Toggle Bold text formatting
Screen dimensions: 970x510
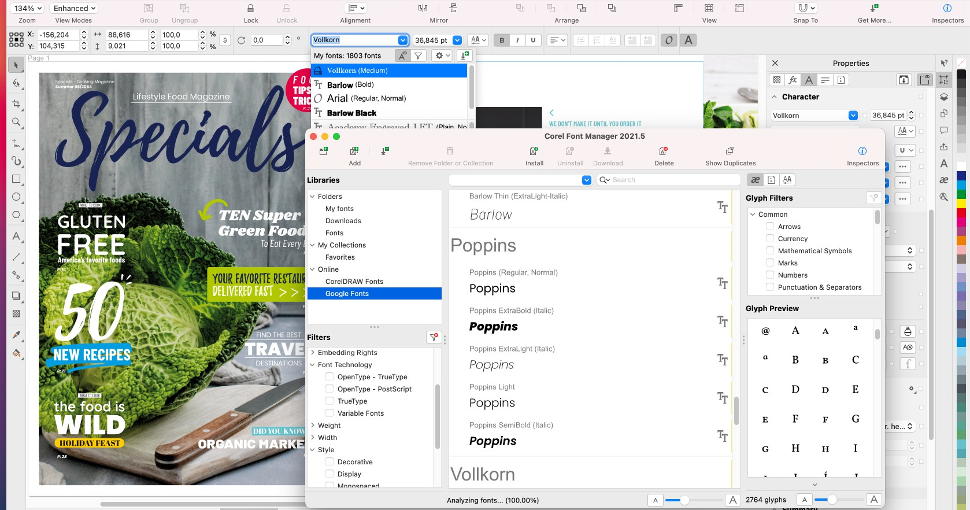point(502,40)
